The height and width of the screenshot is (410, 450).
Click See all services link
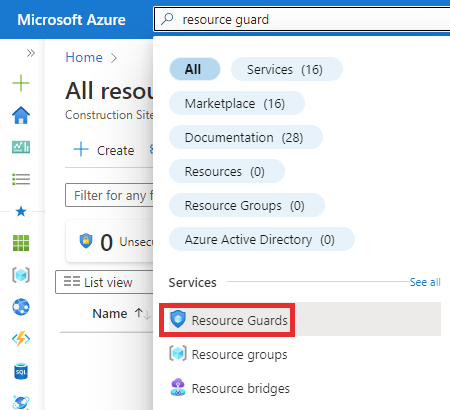click(x=425, y=282)
